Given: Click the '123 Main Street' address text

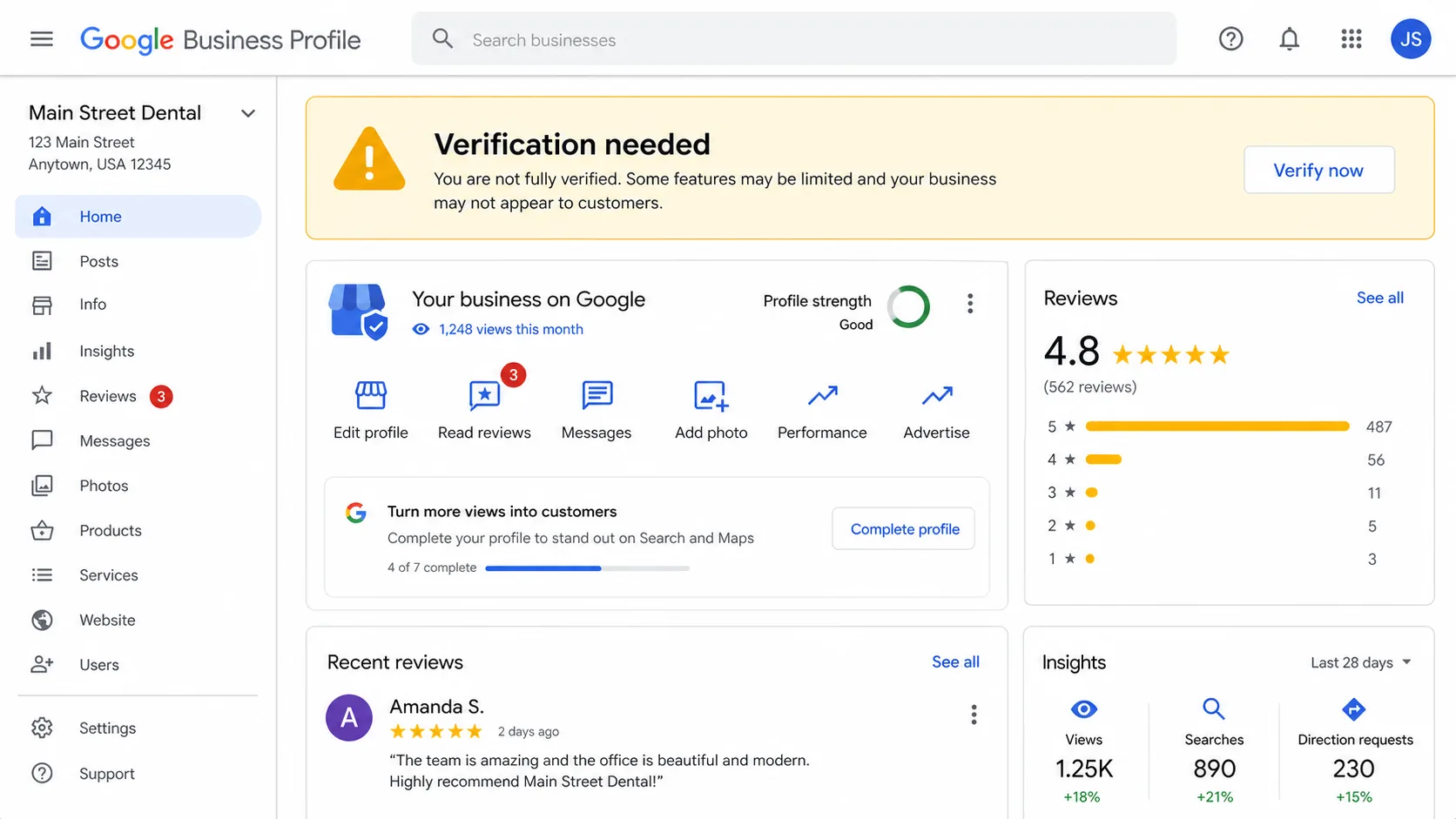Looking at the screenshot, I should pyautogui.click(x=82, y=143).
